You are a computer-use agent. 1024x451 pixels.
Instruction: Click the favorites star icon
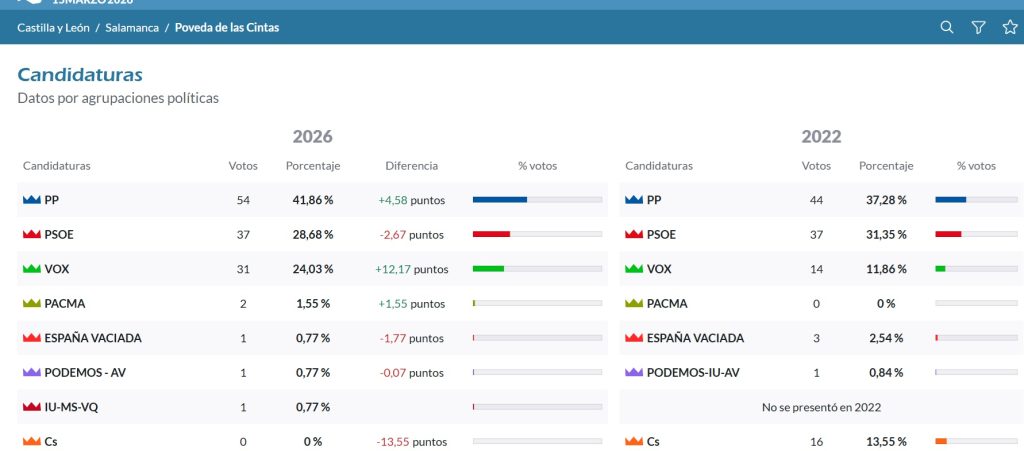(1010, 27)
